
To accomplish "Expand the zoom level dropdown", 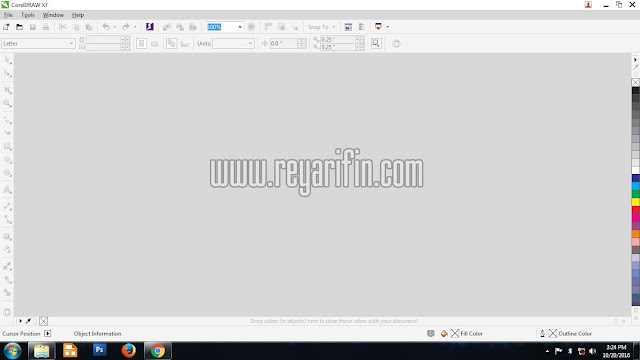I will tap(240, 27).
